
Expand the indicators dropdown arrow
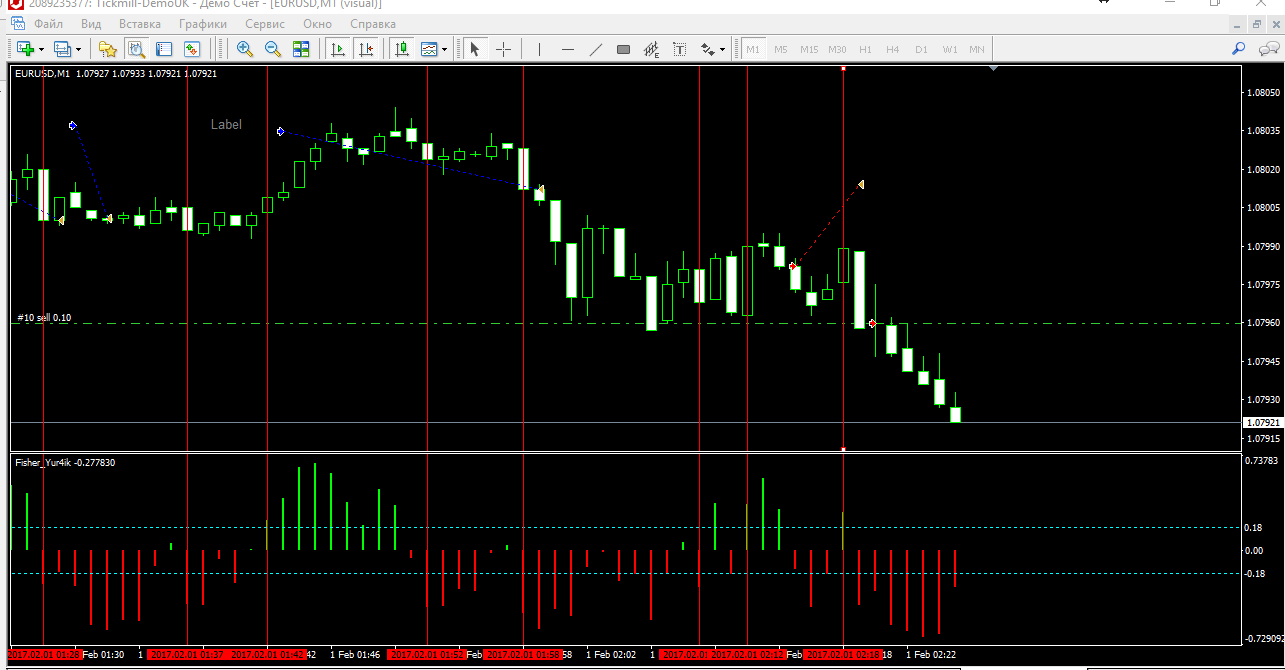click(445, 48)
